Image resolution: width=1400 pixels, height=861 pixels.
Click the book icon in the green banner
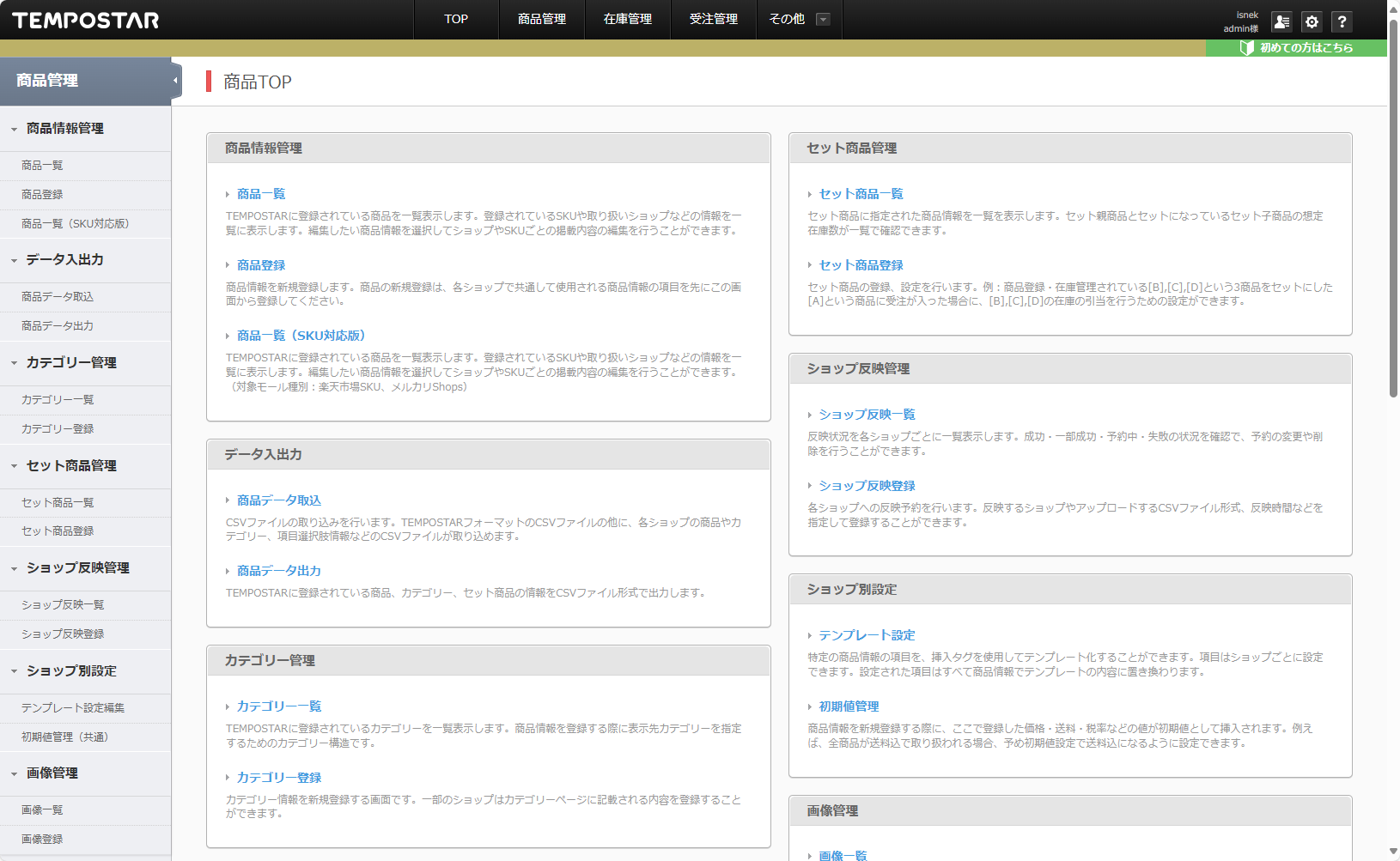(1247, 48)
